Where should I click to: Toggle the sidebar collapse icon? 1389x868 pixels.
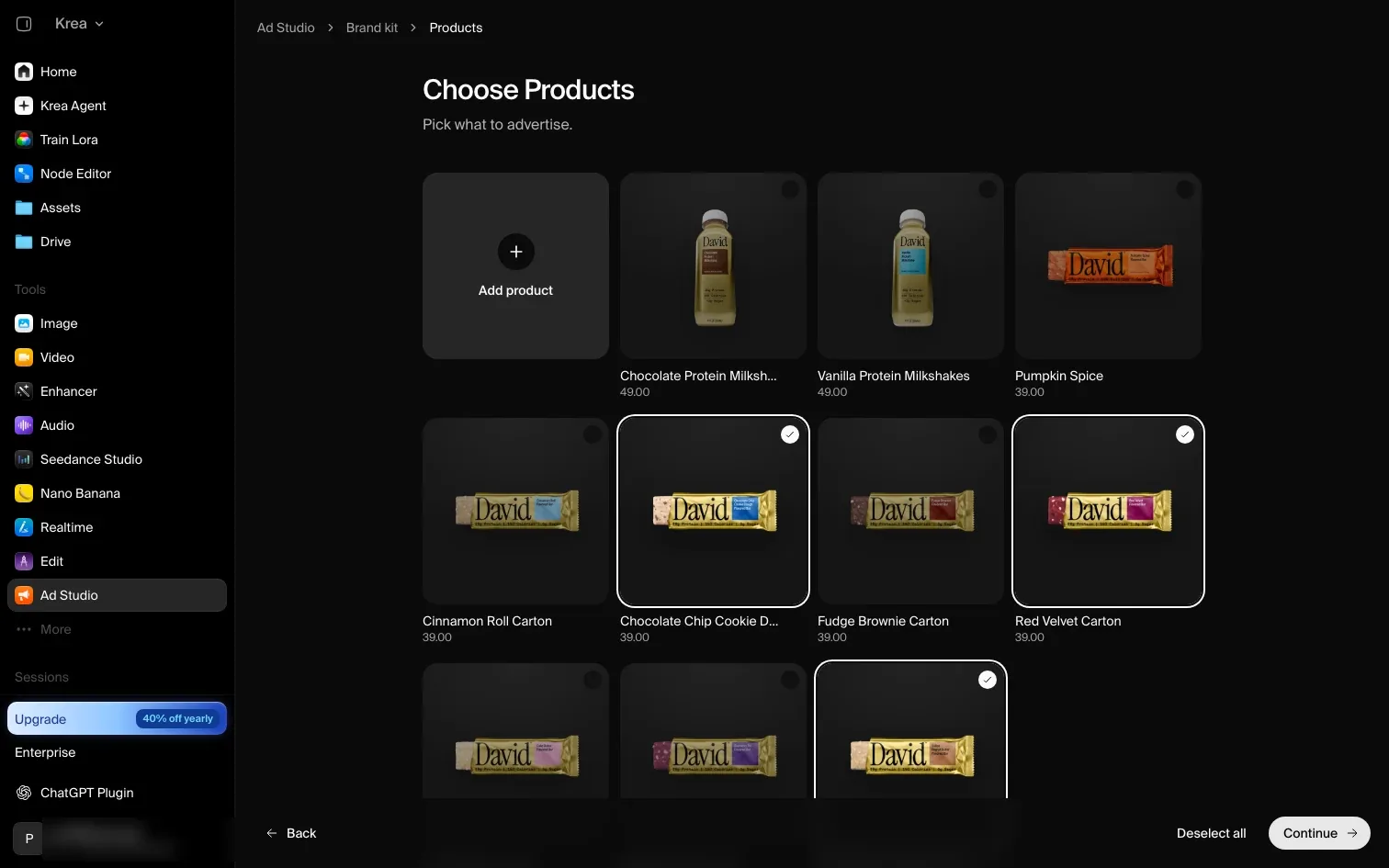coord(24,24)
